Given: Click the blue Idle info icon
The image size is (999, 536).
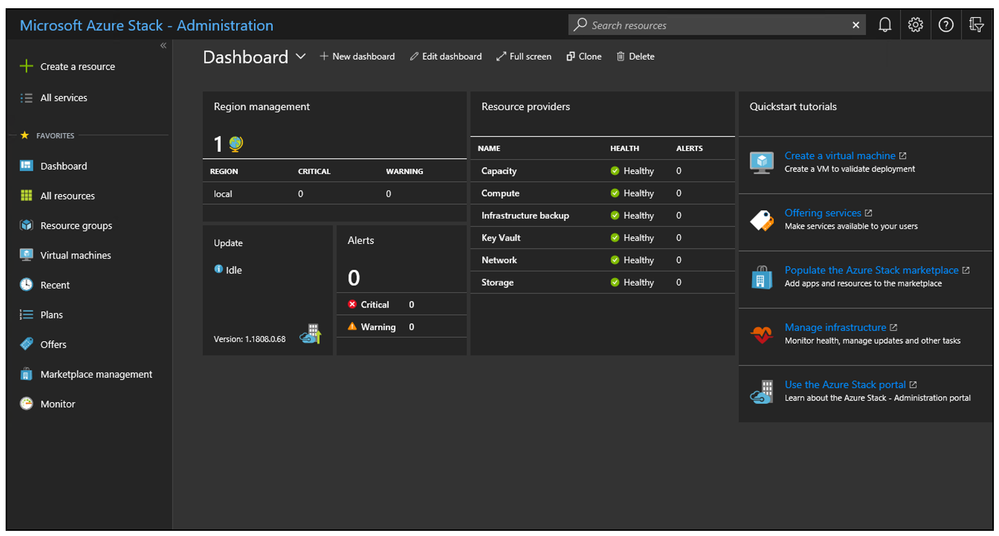Looking at the screenshot, I should 219,269.
